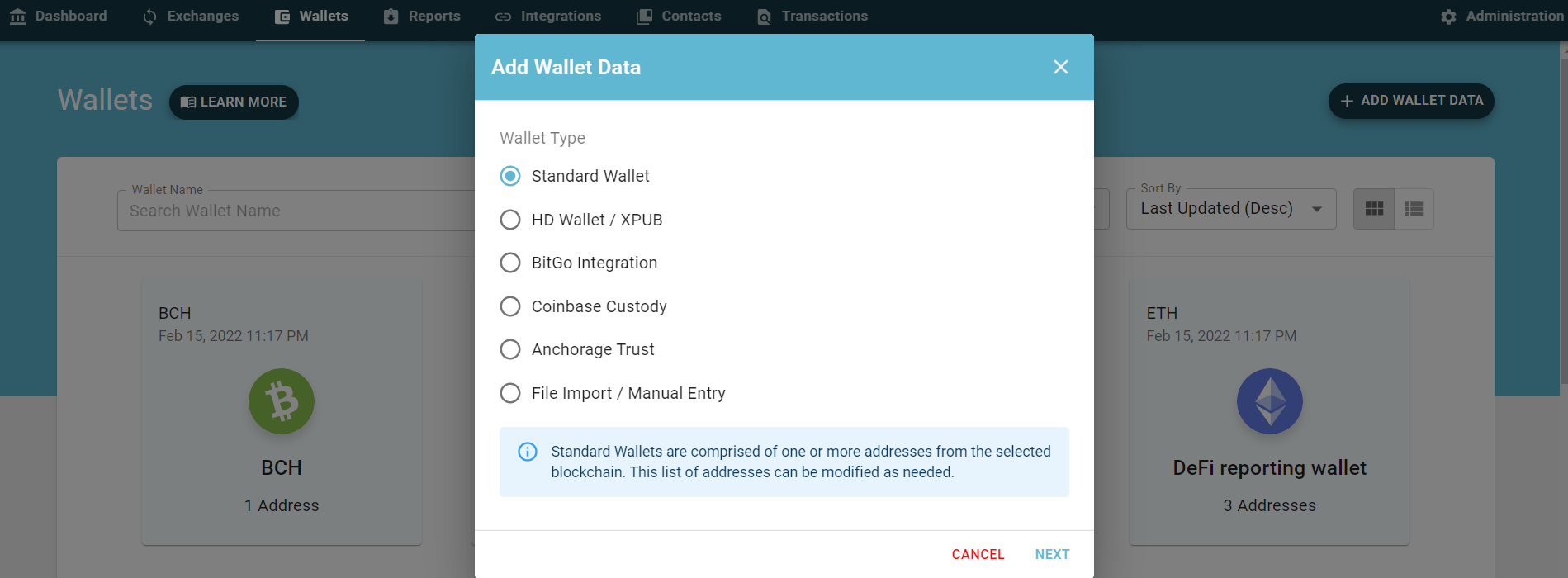The width and height of the screenshot is (1568, 578).
Task: Close the Add Wallet Data dialog
Action: pos(1061,67)
